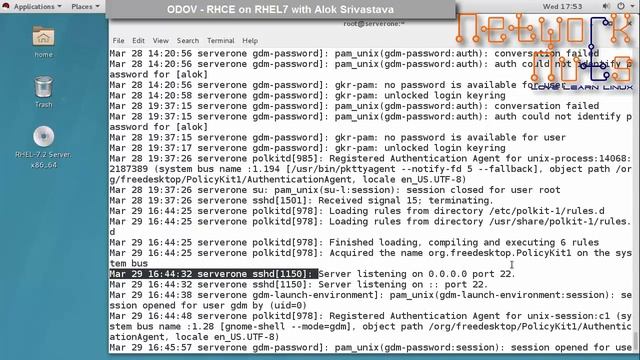Click text 'Server listening on :: port 22.'
This screenshot has height=360, width=640.
click(x=403, y=284)
